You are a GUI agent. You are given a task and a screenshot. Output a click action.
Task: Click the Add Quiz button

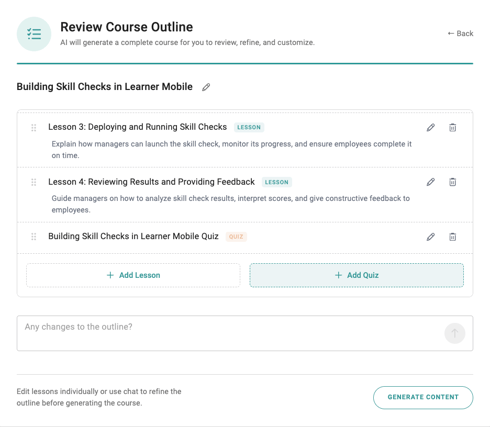pos(356,275)
